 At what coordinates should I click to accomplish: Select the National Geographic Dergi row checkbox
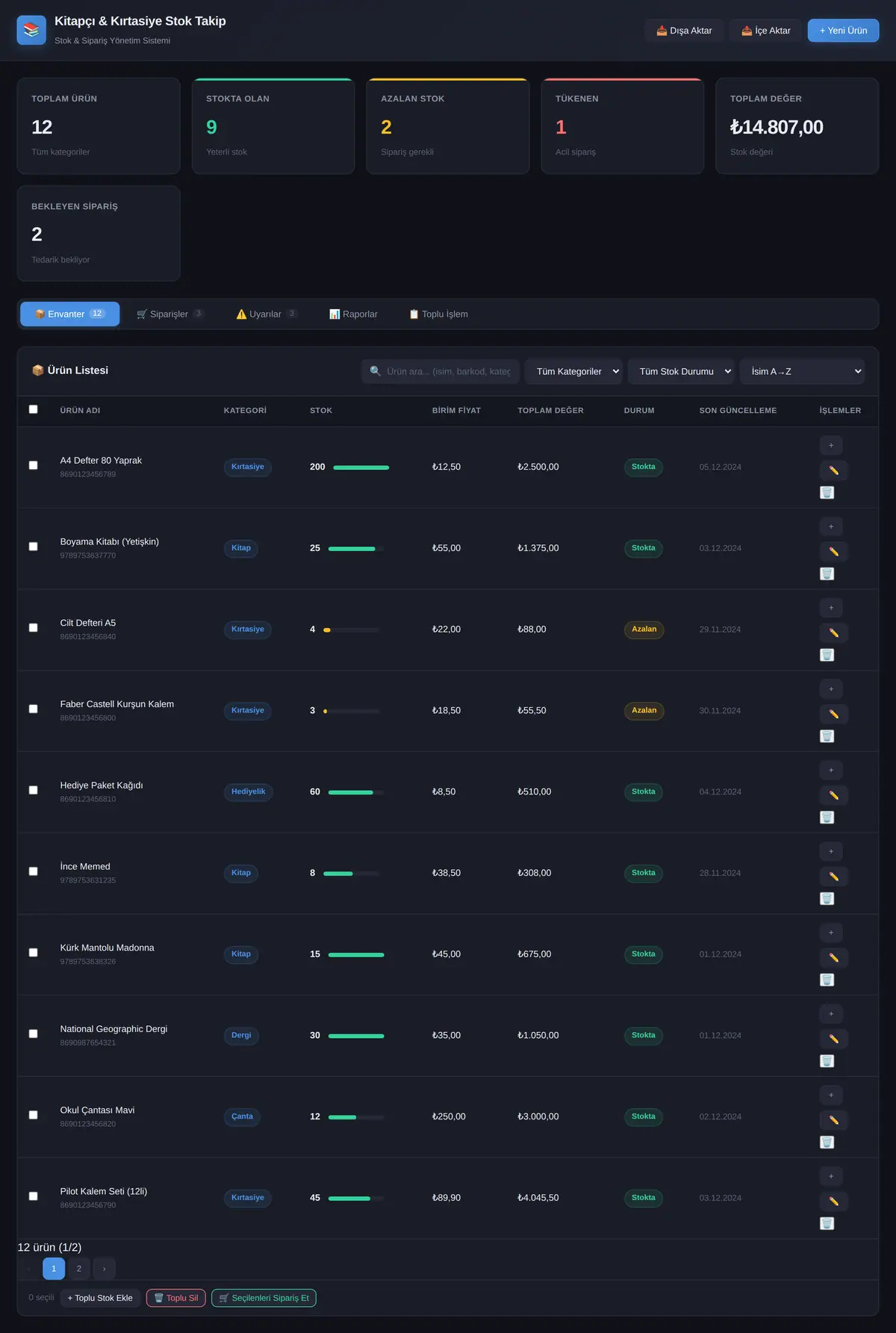coord(33,1034)
